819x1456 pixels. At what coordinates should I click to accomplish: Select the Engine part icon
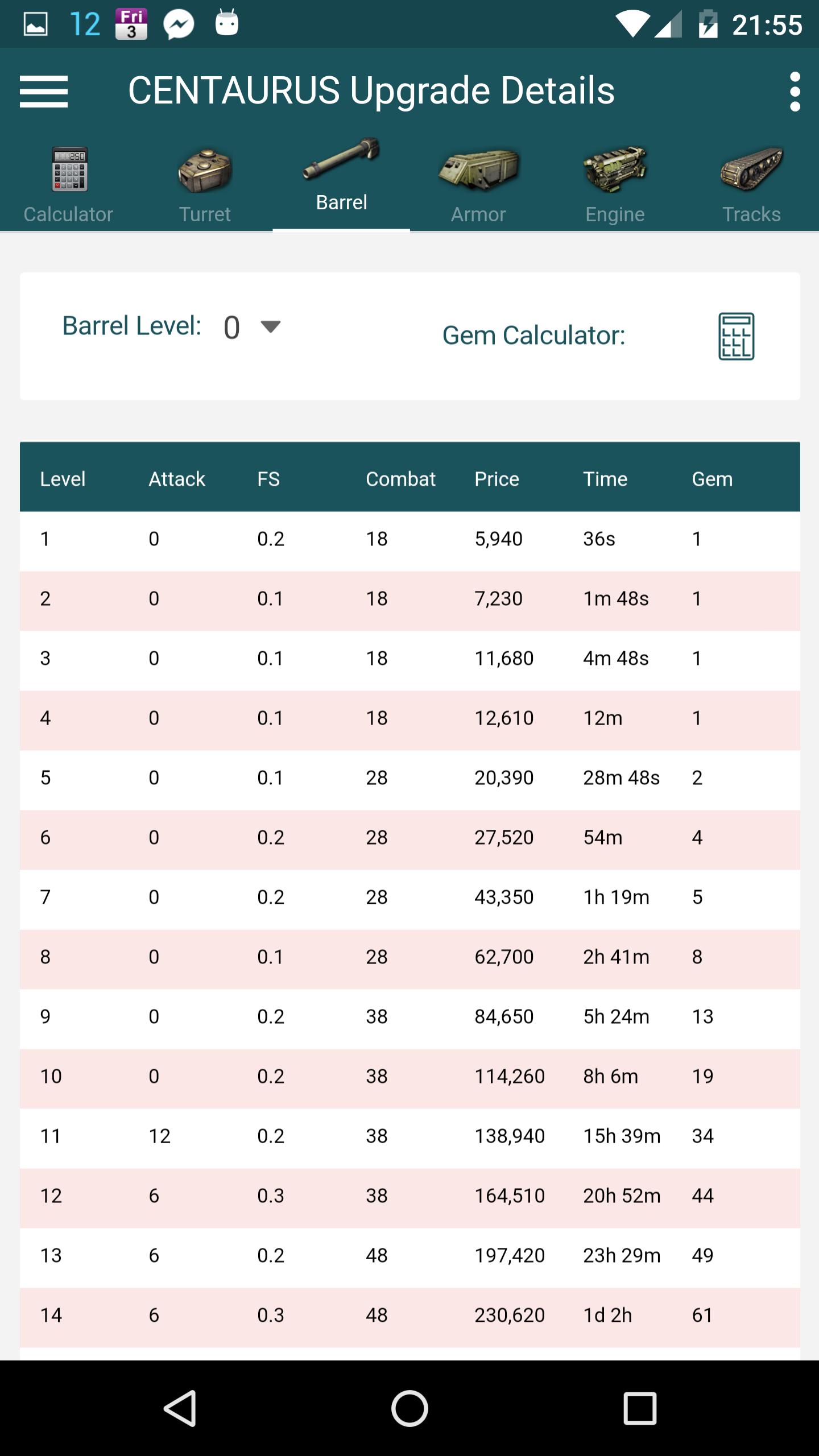pyautogui.click(x=615, y=169)
